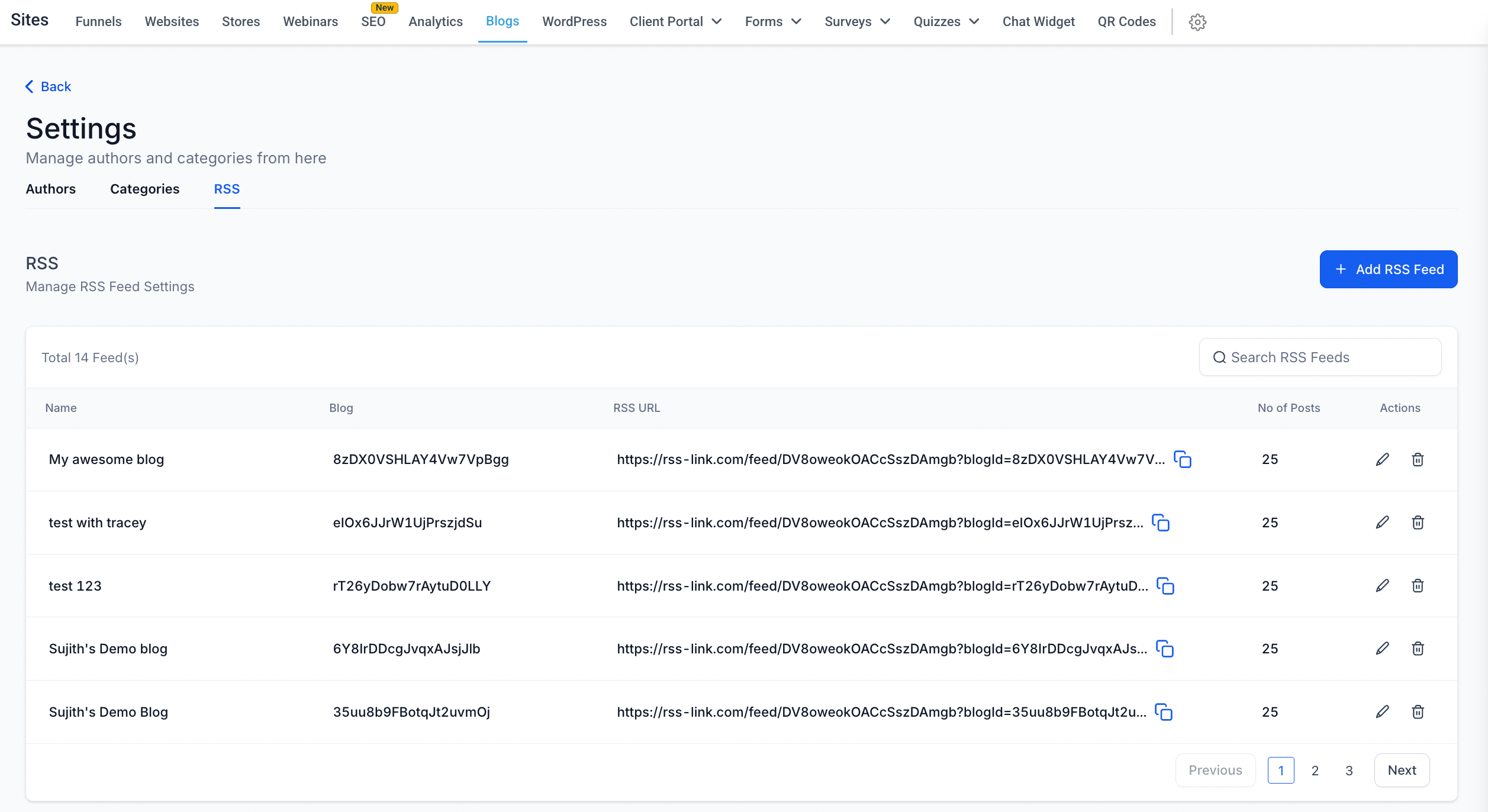The height and width of the screenshot is (812, 1488).
Task: Switch to the Categories tab
Action: [144, 189]
